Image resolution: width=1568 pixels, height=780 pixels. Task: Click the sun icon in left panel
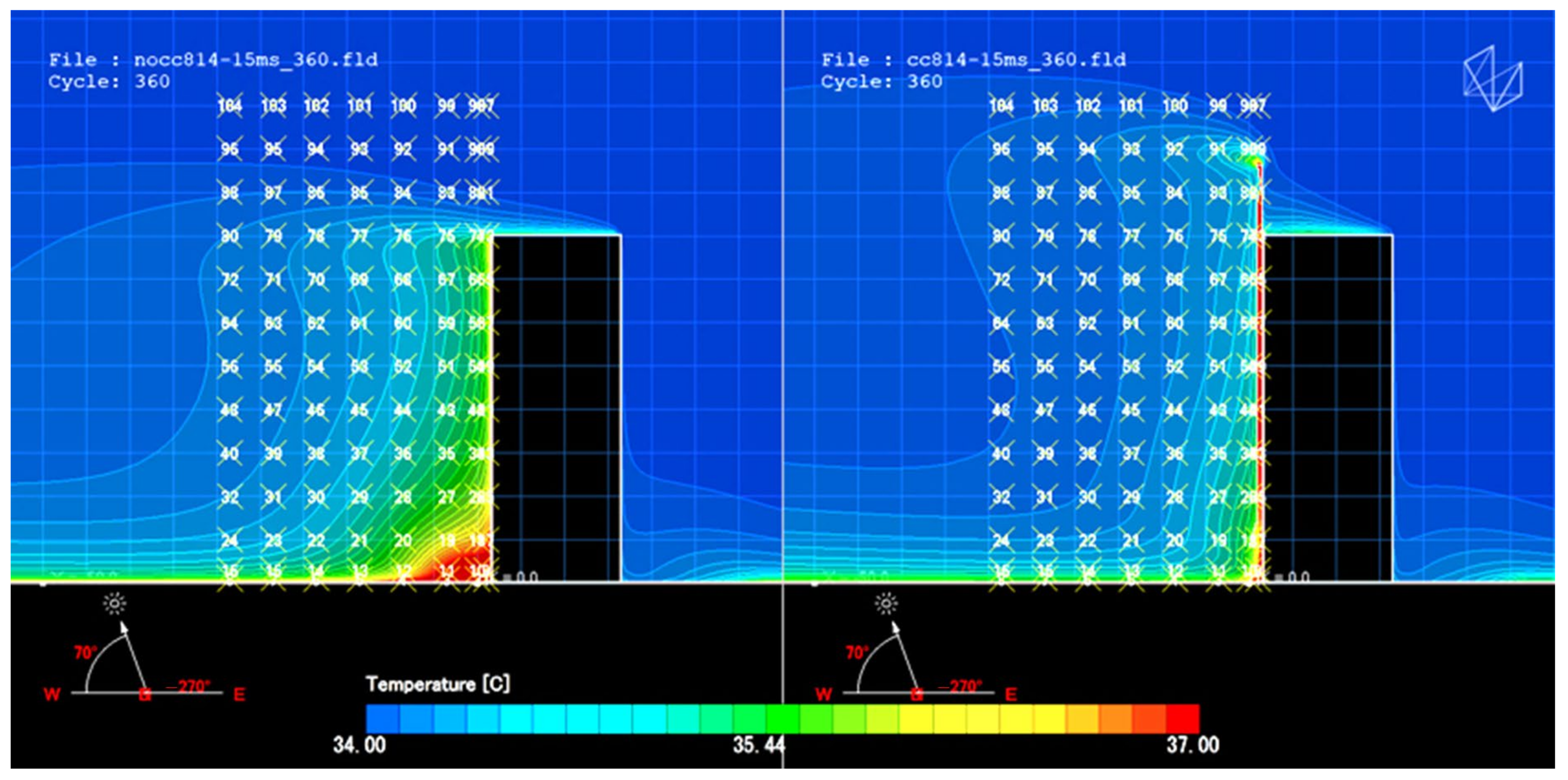tap(114, 603)
